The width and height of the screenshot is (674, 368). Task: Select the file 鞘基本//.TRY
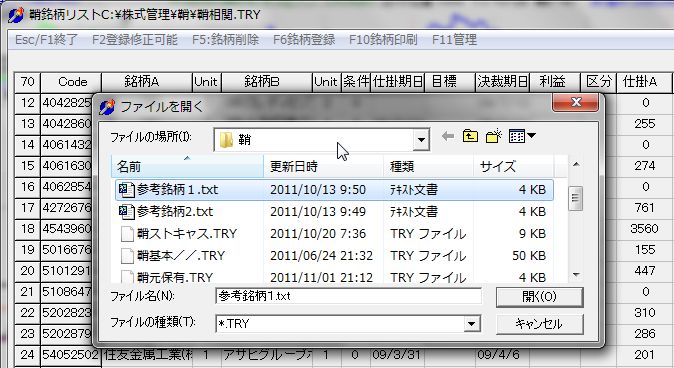[x=334, y=255]
